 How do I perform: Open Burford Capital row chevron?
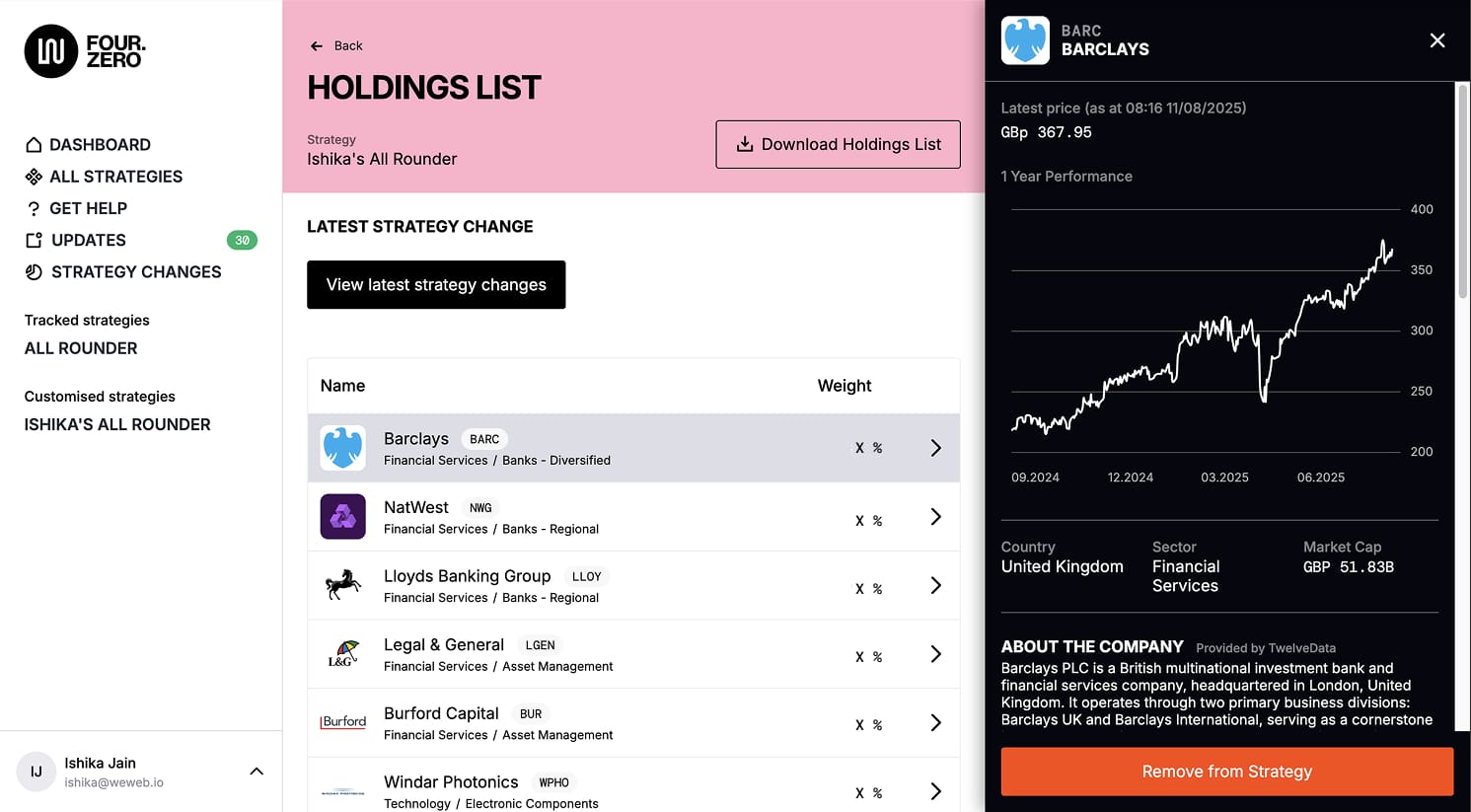click(x=935, y=723)
